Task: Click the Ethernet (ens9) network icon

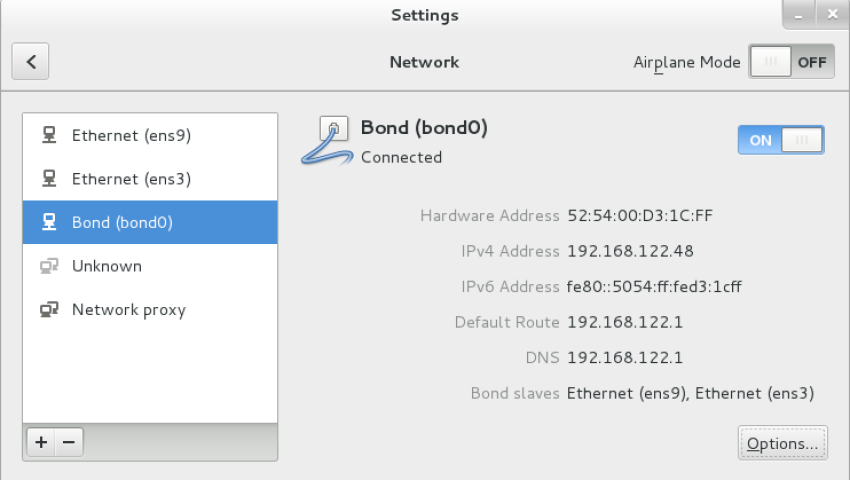Action: point(48,135)
